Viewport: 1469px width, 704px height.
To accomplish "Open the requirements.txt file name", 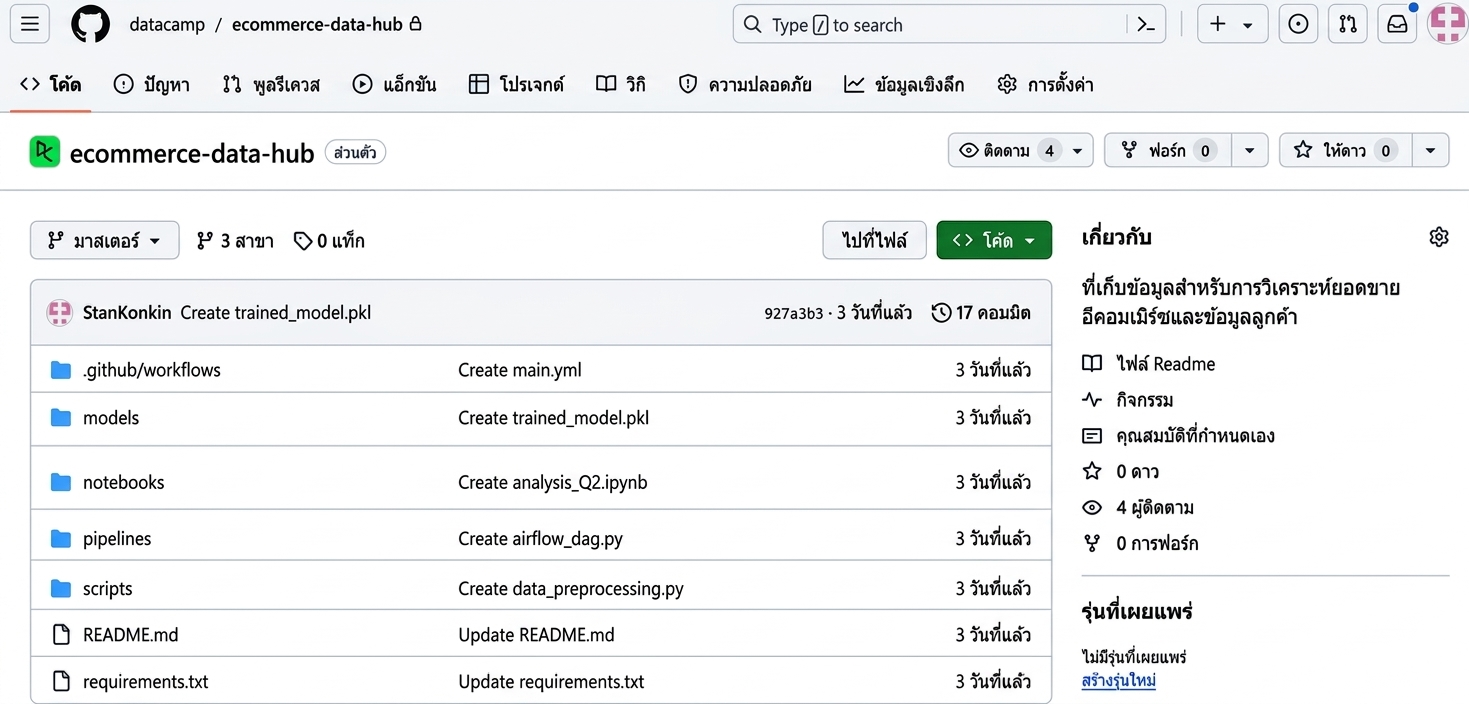I will pos(145,682).
